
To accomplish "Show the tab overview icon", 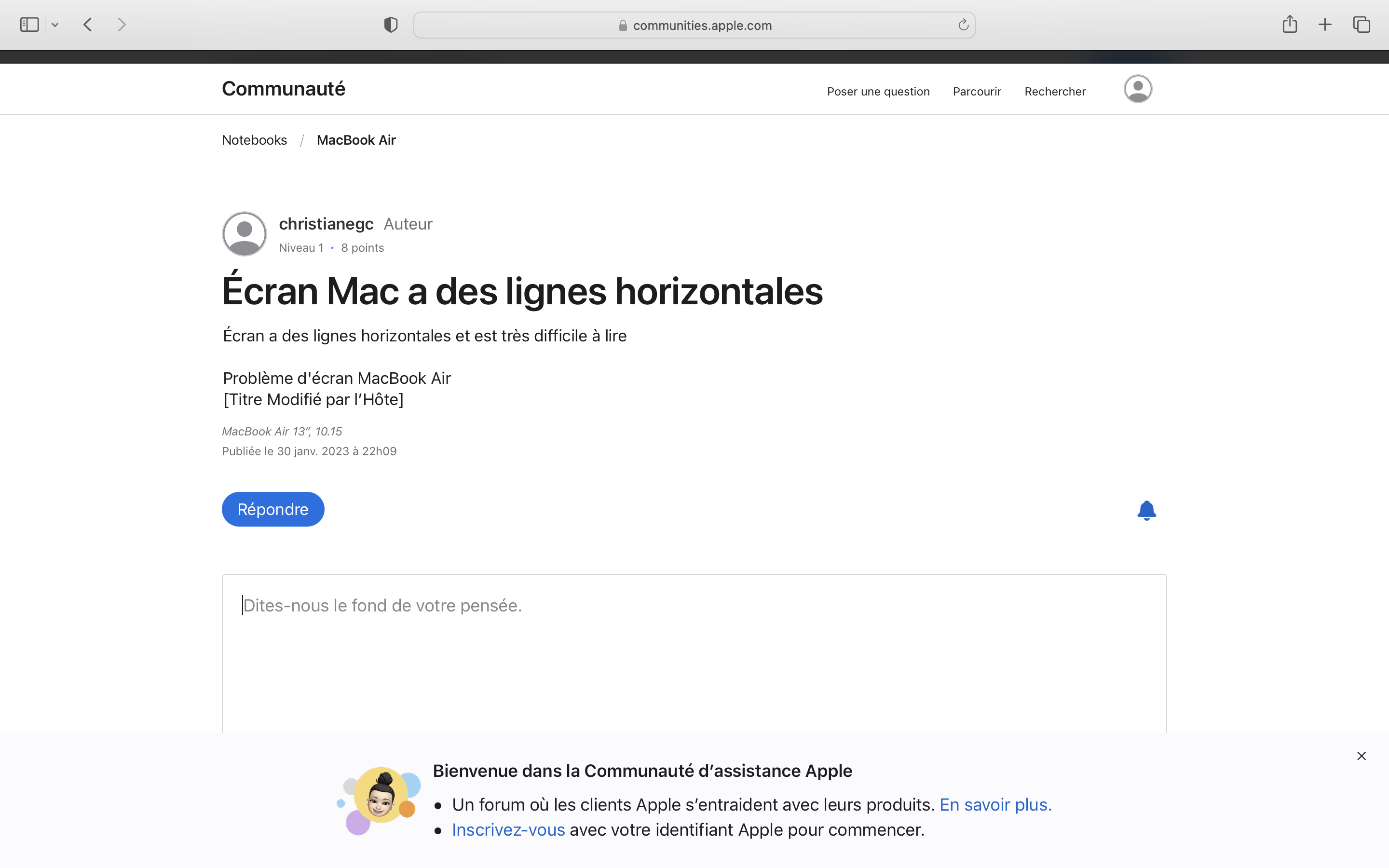I will pos(1362,25).
